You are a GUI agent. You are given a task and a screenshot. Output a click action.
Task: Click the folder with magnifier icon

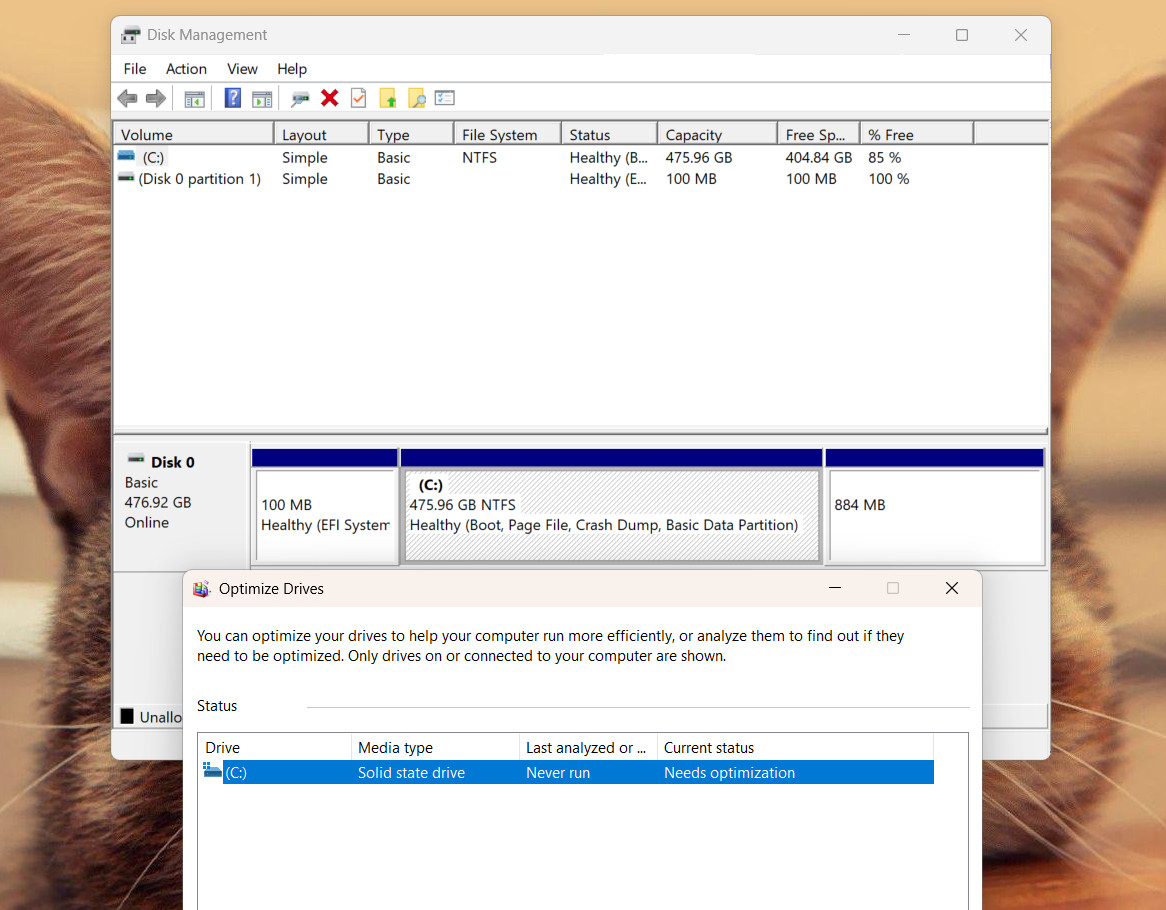click(x=416, y=98)
